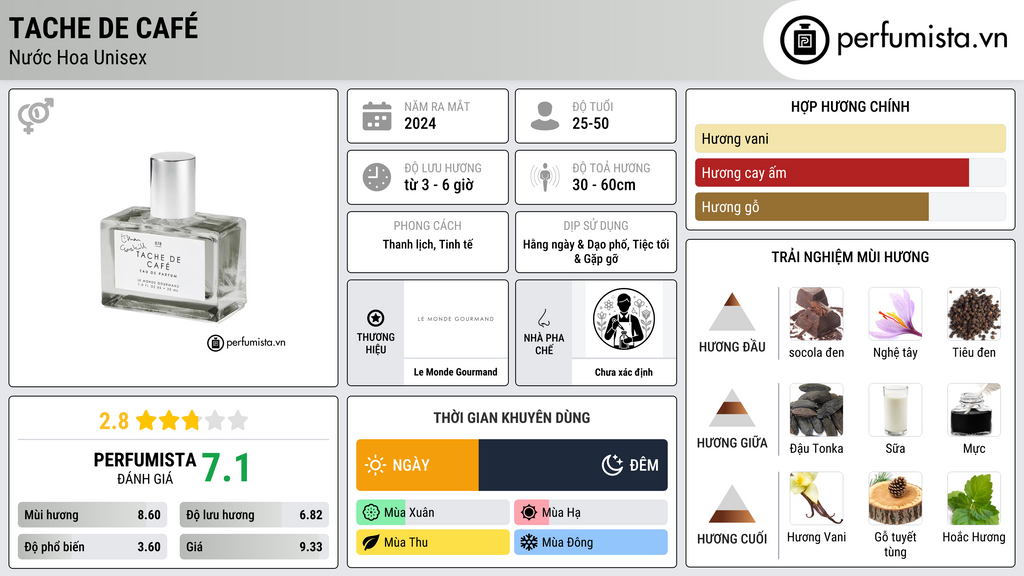This screenshot has height=576, width=1024.
Task: Click the Tache de Café bottle photo
Action: point(173,238)
